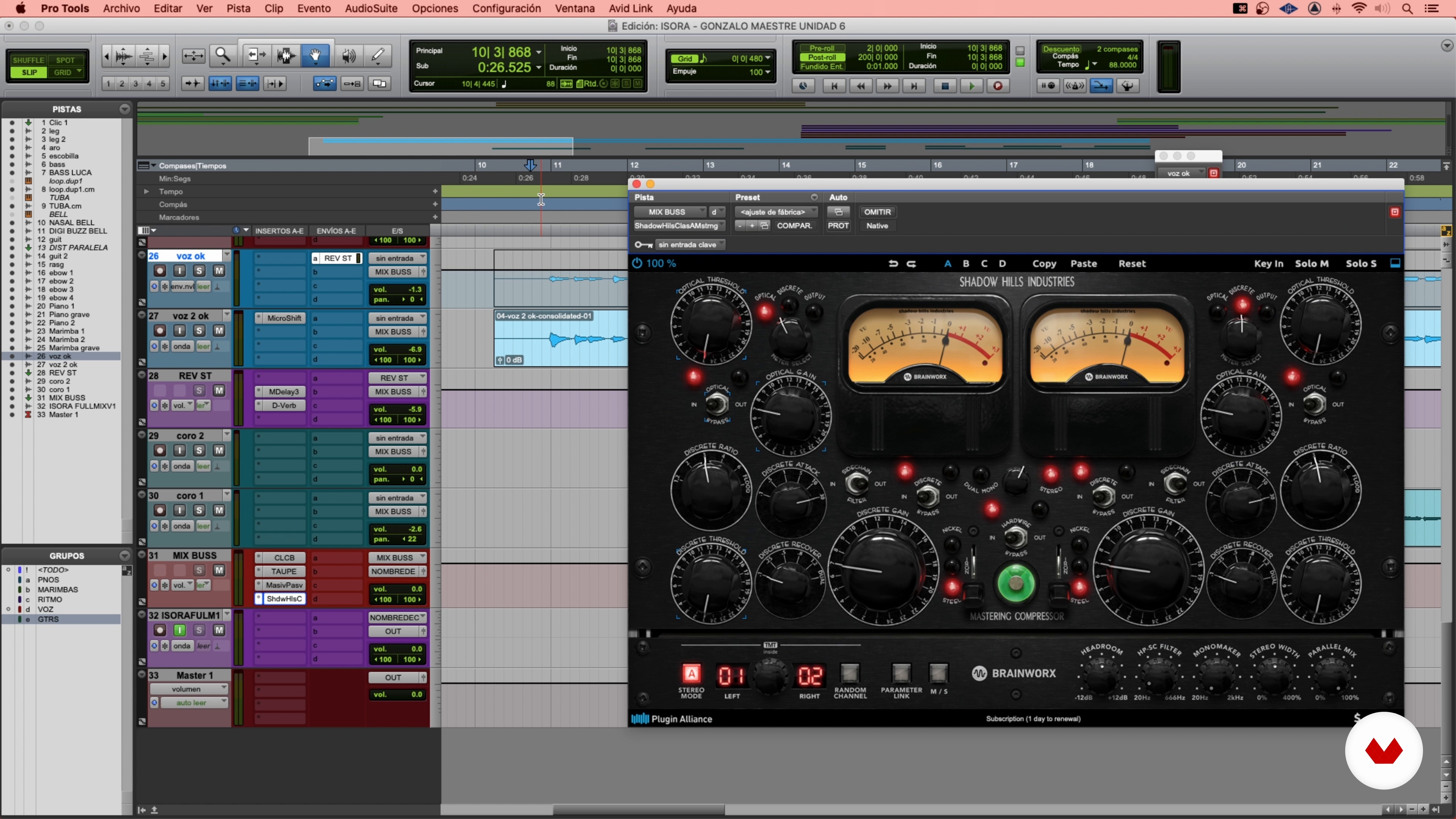Click Reset in Shadow Hills toolbar
Image resolution: width=1456 pixels, height=819 pixels.
coord(1132,264)
